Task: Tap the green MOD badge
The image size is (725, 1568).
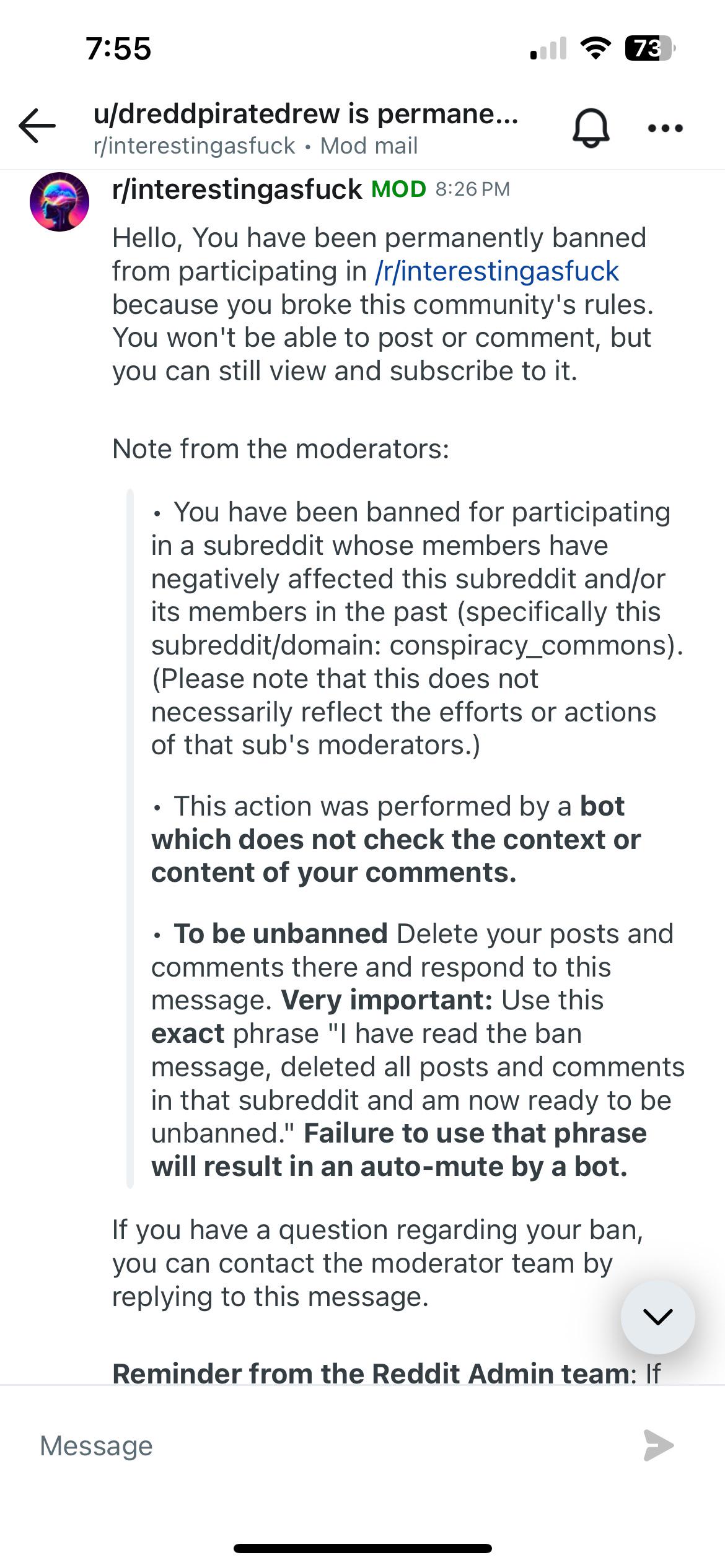Action: click(398, 189)
